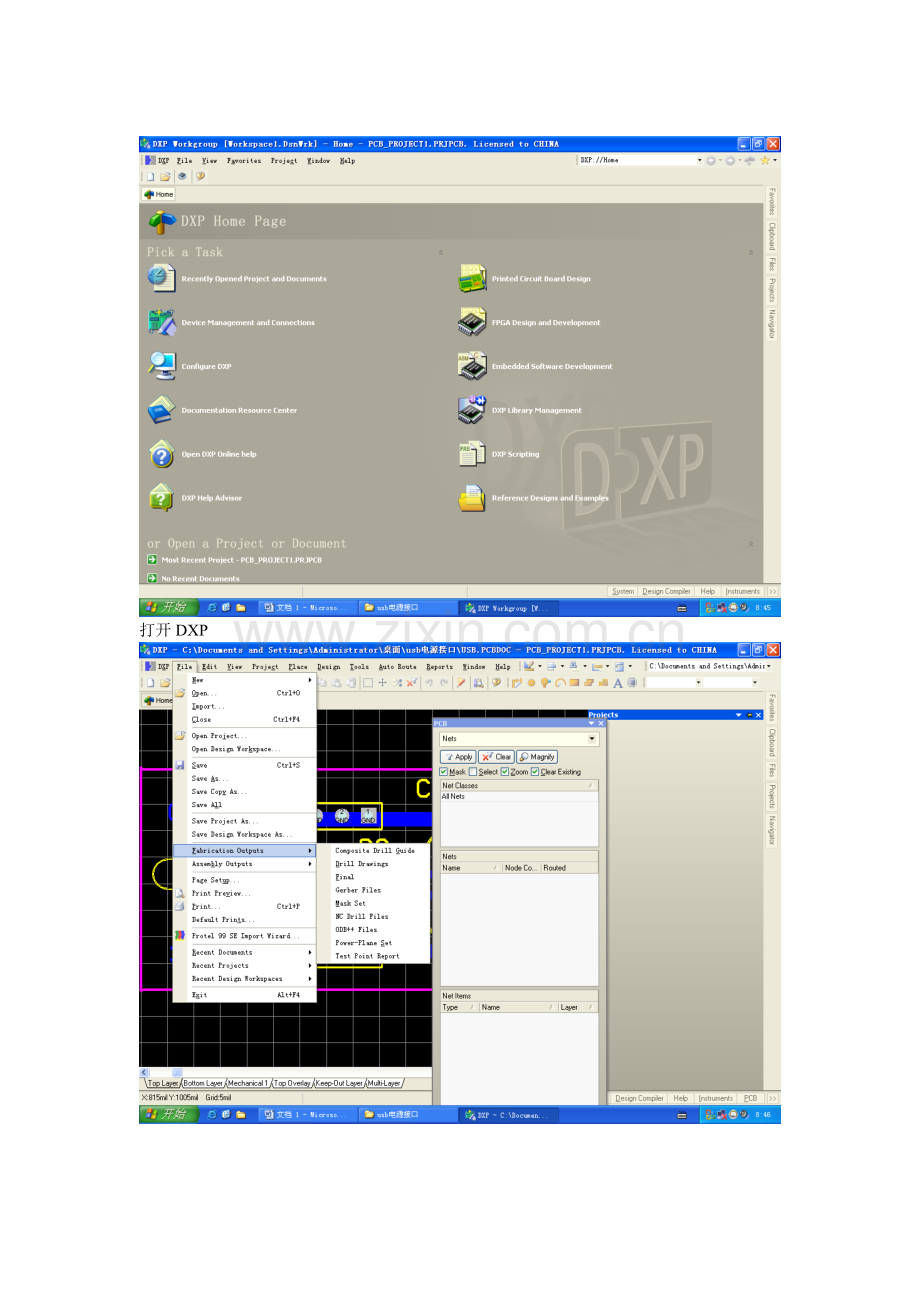Click the Embedded Software Development icon

[x=472, y=366]
